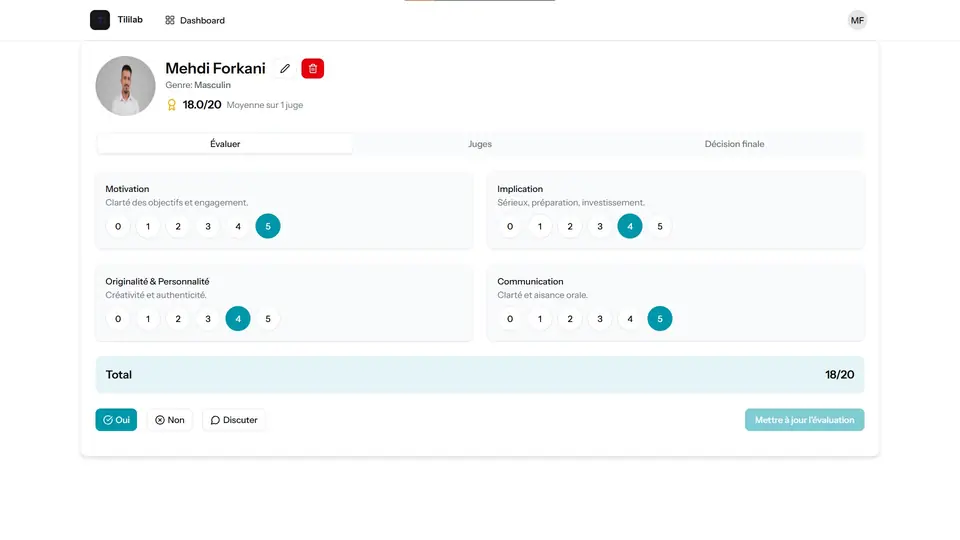Set Motivation score to 0

(x=118, y=227)
